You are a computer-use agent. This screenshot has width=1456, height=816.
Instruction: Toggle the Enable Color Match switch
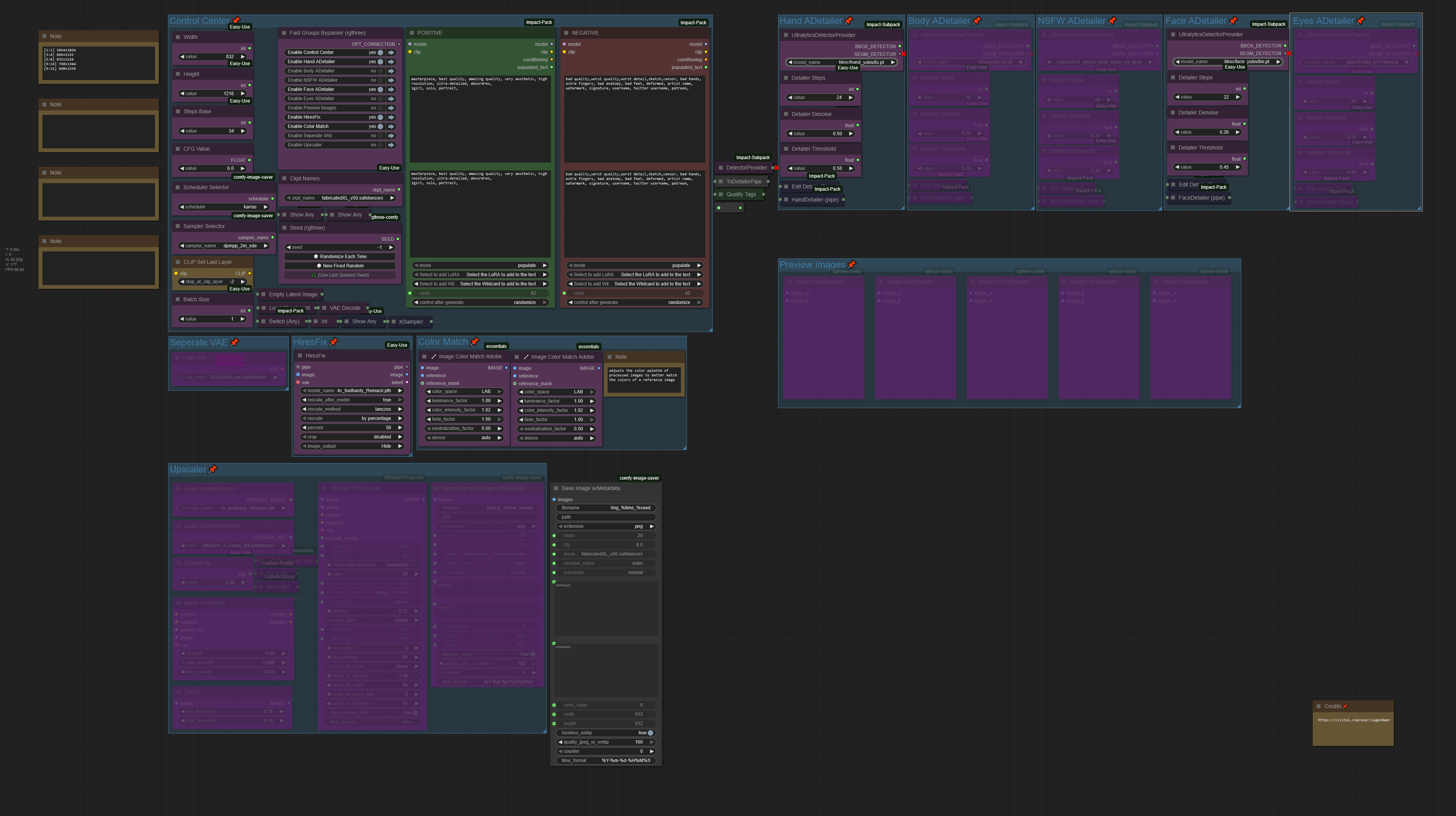(380, 126)
